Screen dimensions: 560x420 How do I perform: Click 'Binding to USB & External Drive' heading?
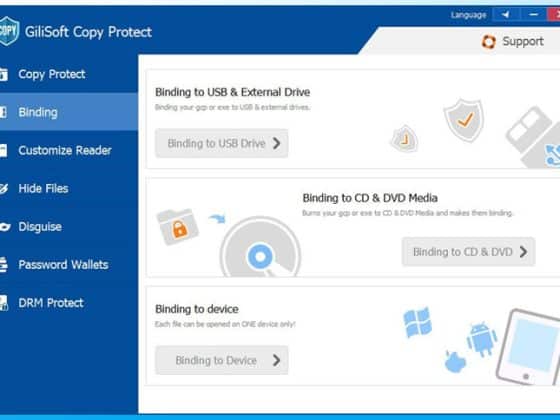tap(232, 92)
